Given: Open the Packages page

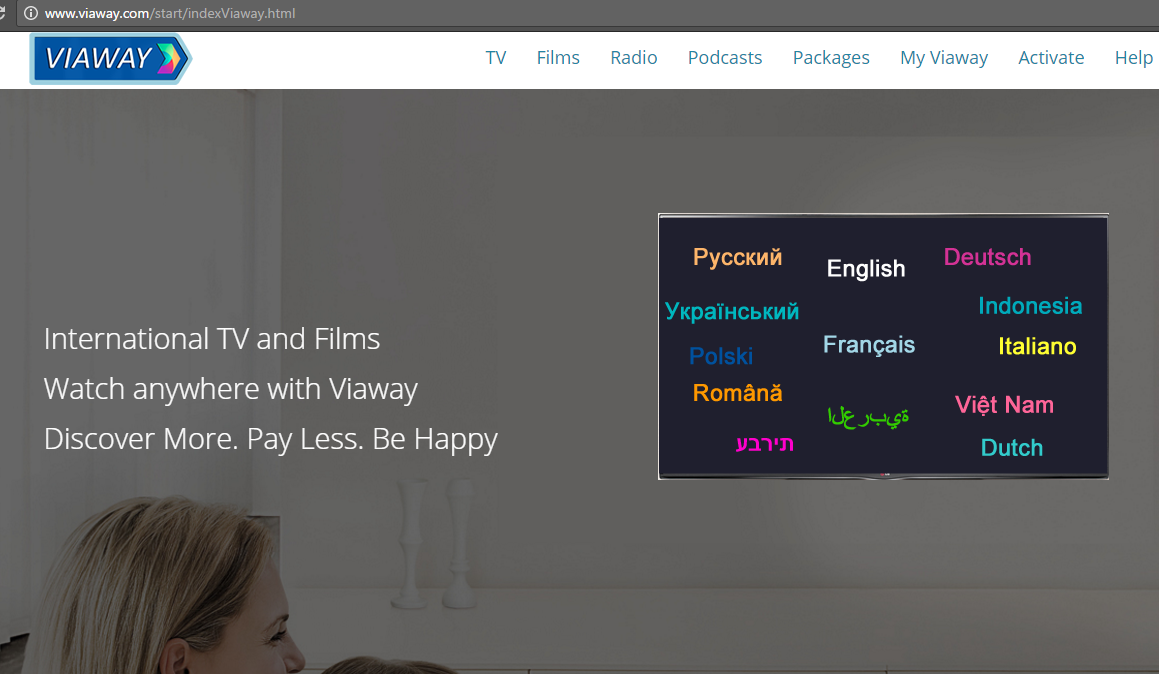Looking at the screenshot, I should tap(831, 58).
